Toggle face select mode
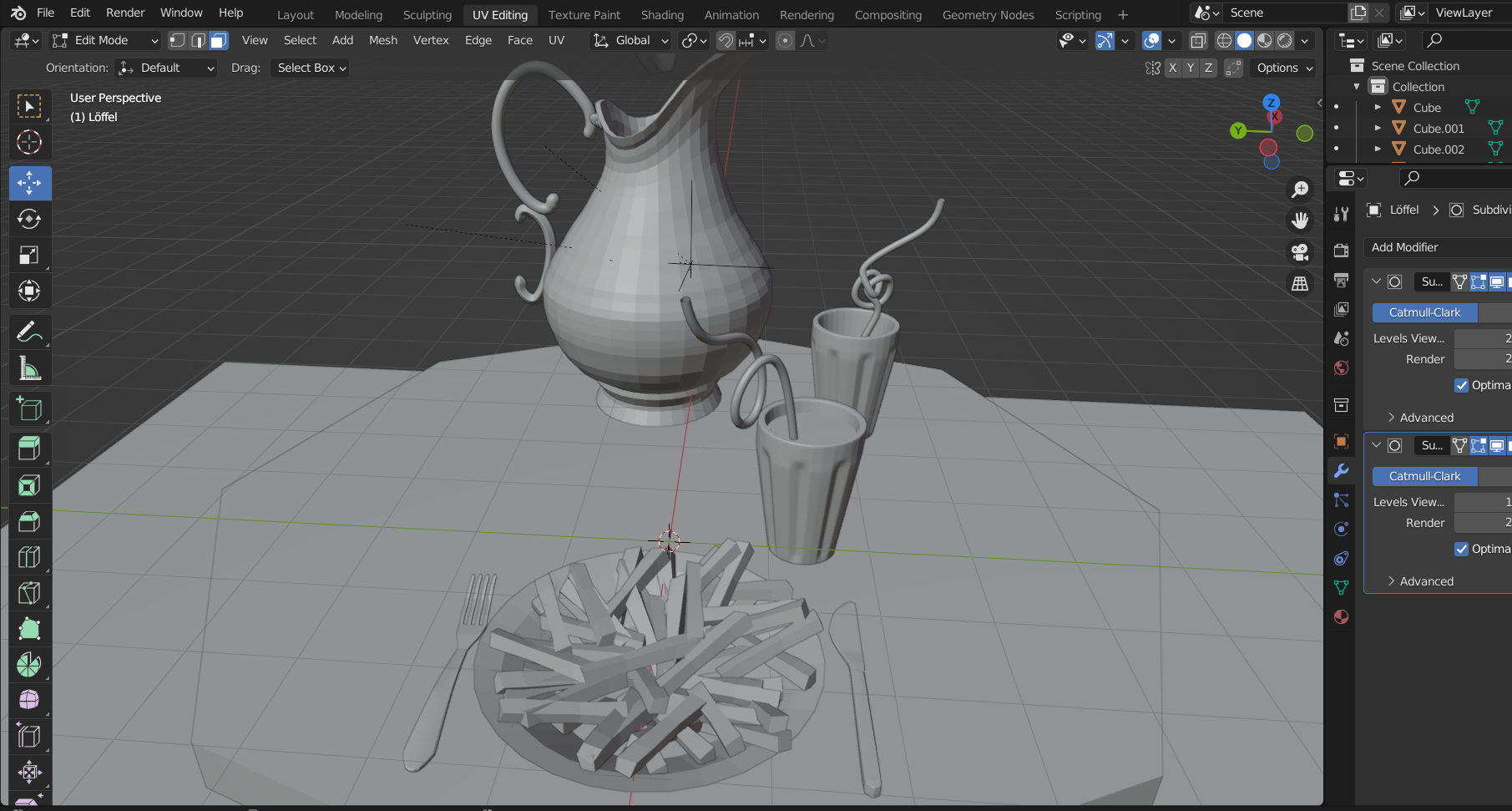Viewport: 1512px width, 811px height. (x=219, y=40)
